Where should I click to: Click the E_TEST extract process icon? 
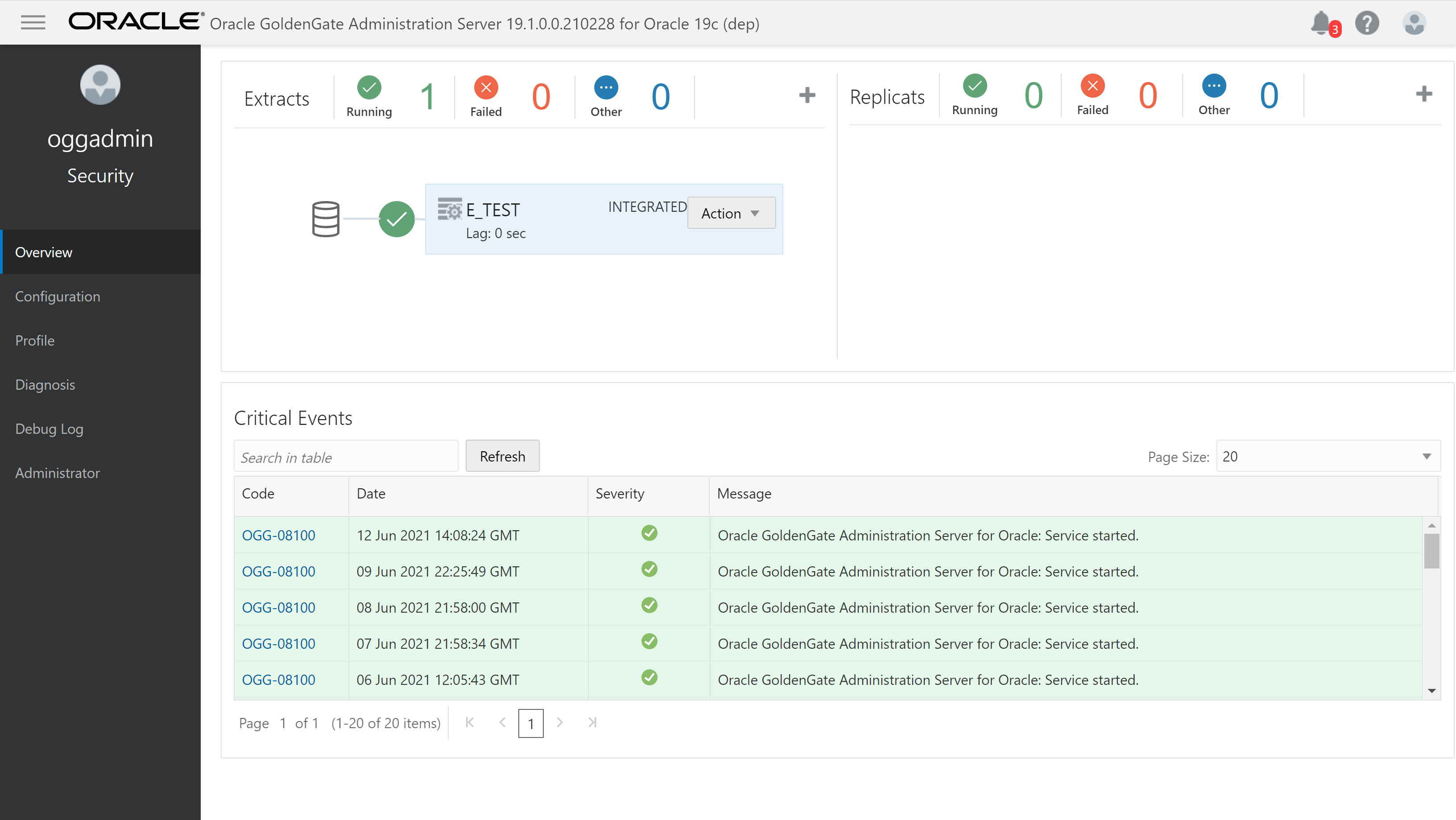(449, 210)
